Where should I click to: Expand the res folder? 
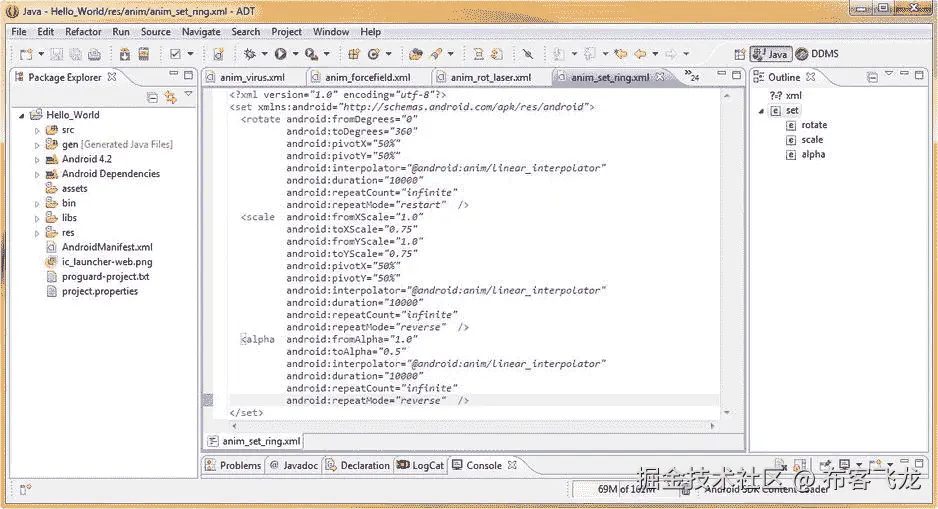[37, 233]
